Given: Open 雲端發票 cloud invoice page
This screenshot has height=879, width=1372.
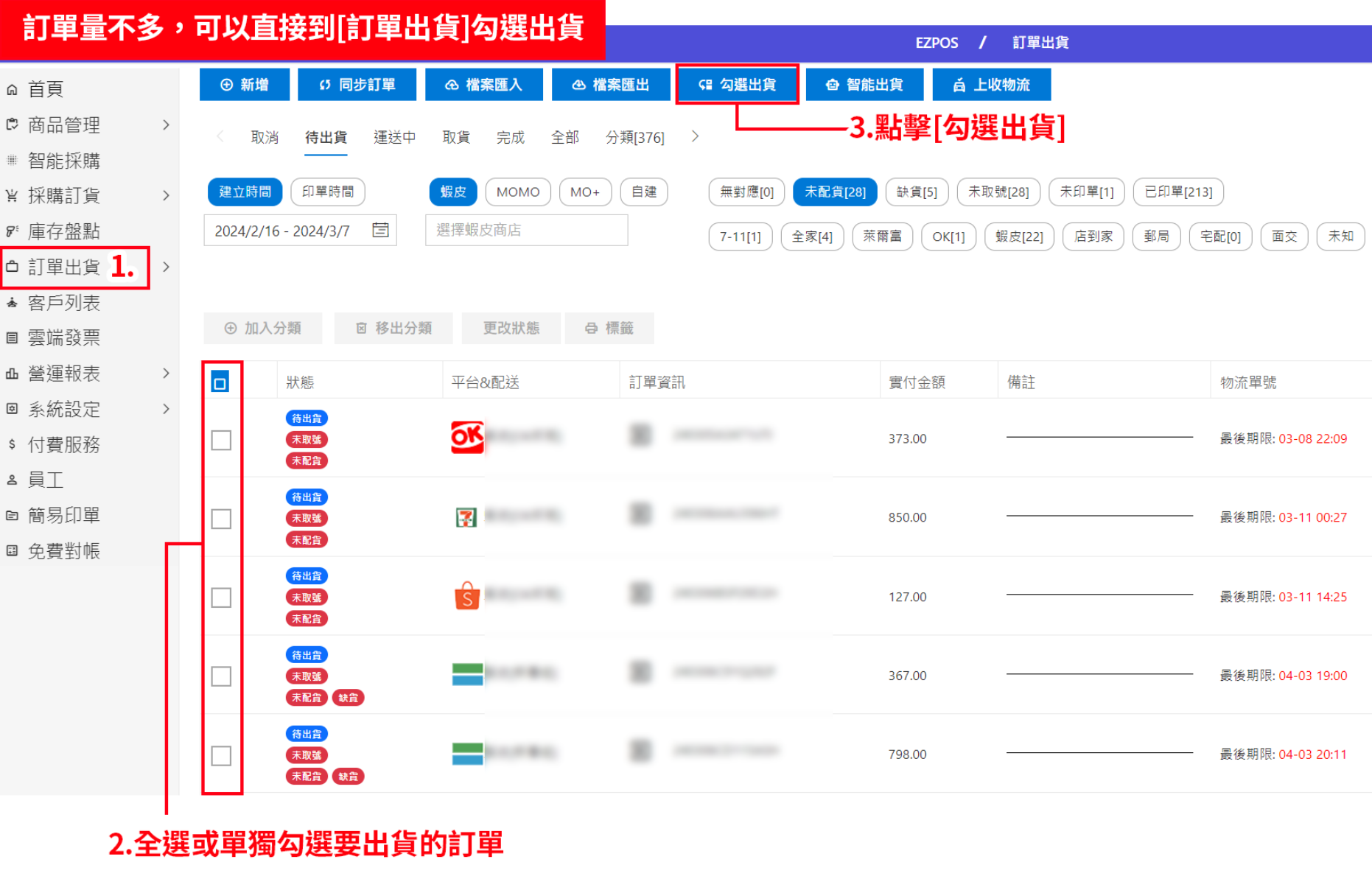Looking at the screenshot, I should (63, 337).
